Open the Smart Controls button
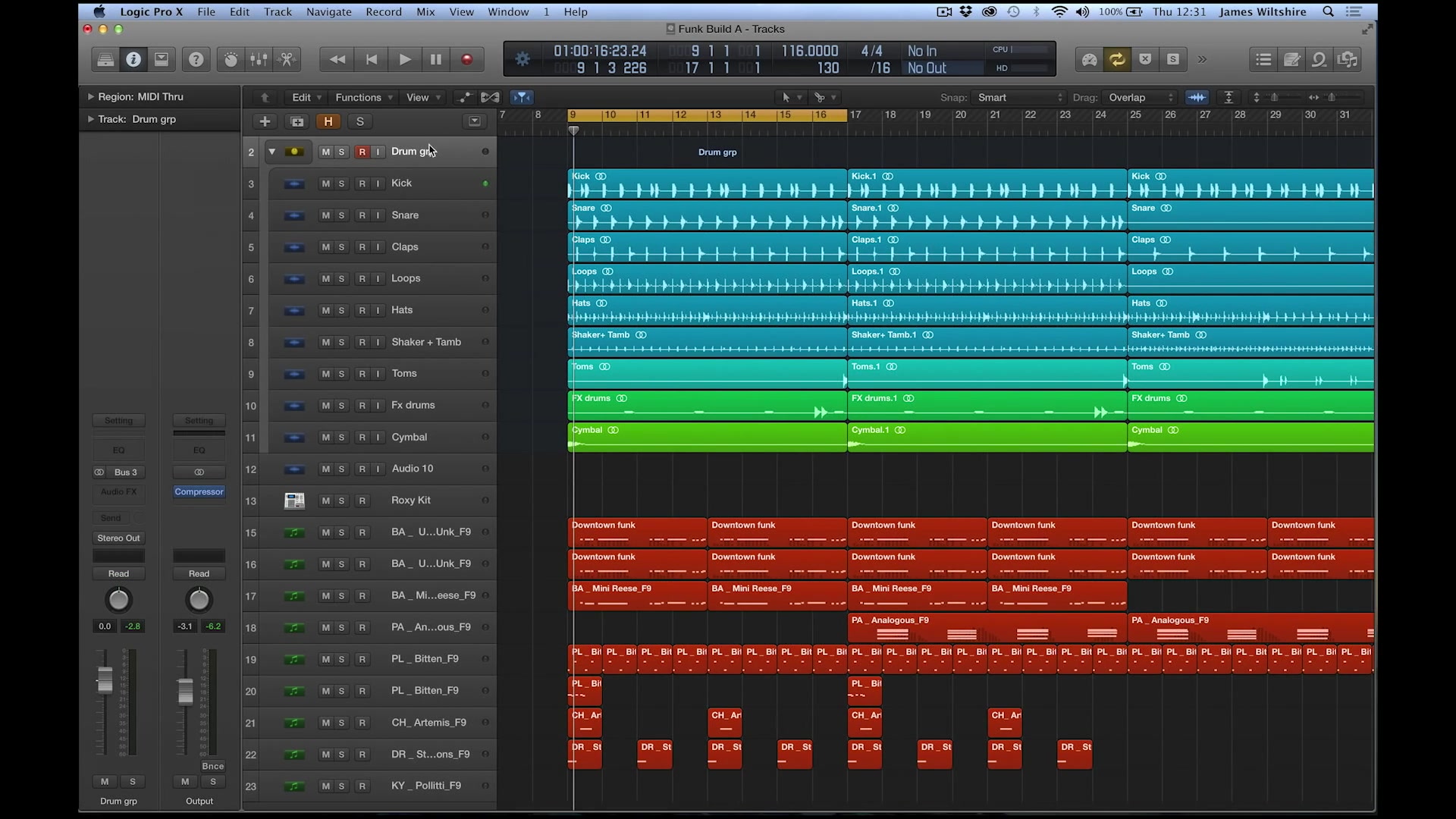Viewport: 1456px width, 819px height. (231, 59)
